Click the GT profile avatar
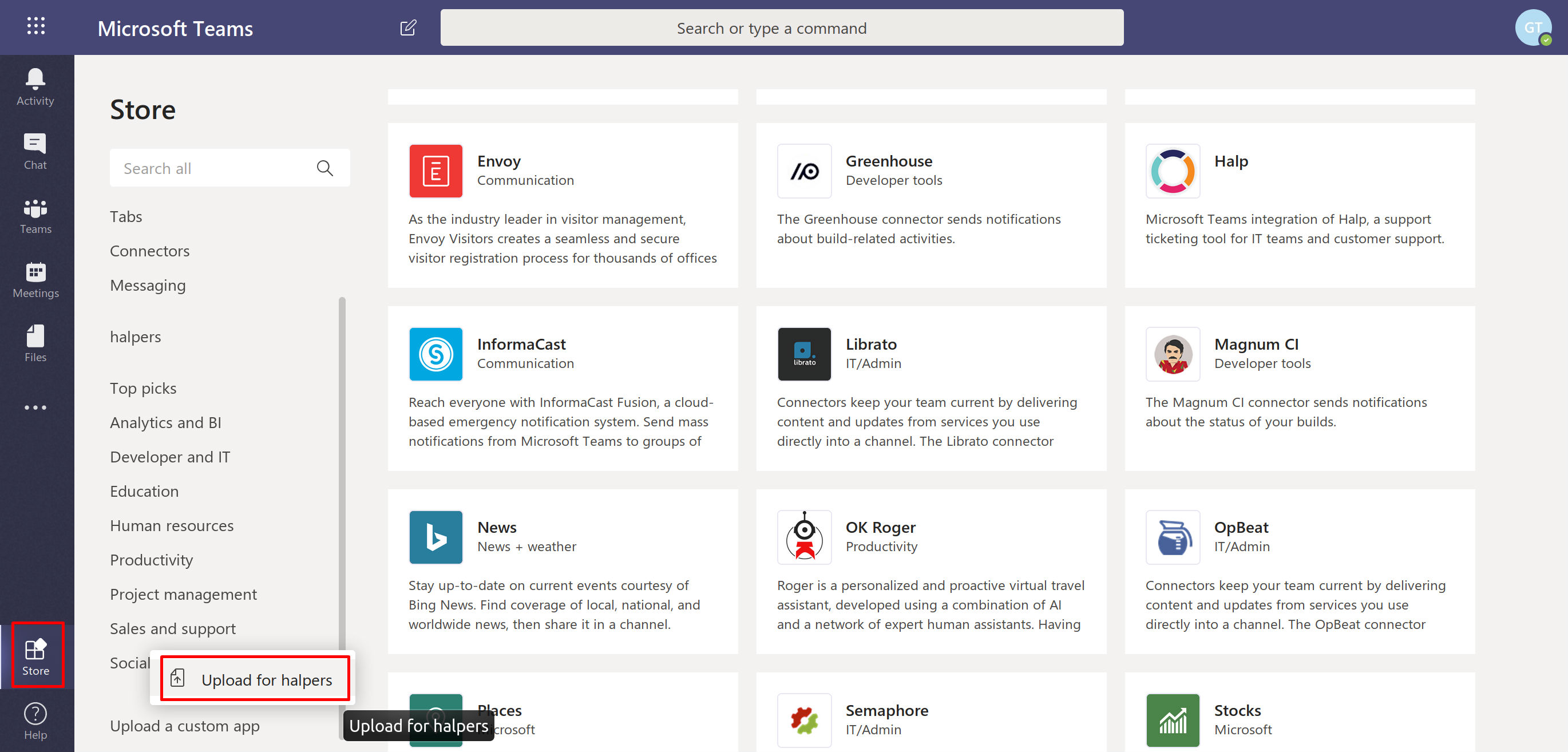 (x=1532, y=27)
